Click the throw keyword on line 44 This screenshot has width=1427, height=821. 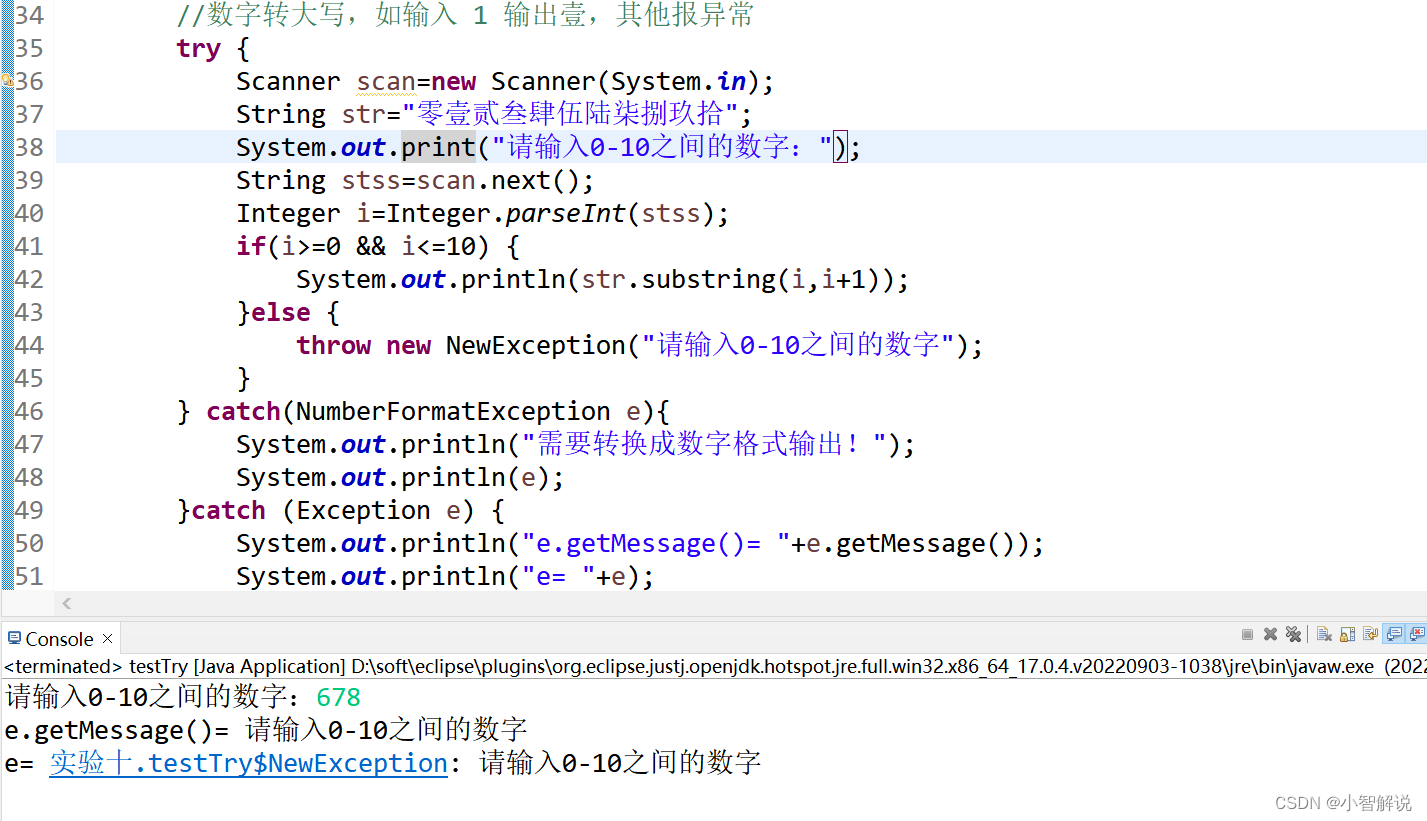pos(333,345)
